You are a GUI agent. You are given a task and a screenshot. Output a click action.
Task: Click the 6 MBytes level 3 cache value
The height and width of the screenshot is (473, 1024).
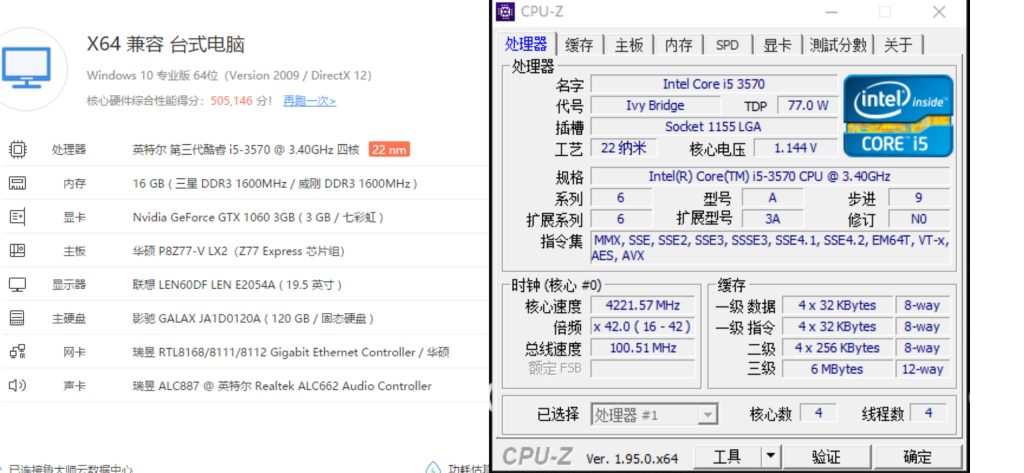coord(837,369)
